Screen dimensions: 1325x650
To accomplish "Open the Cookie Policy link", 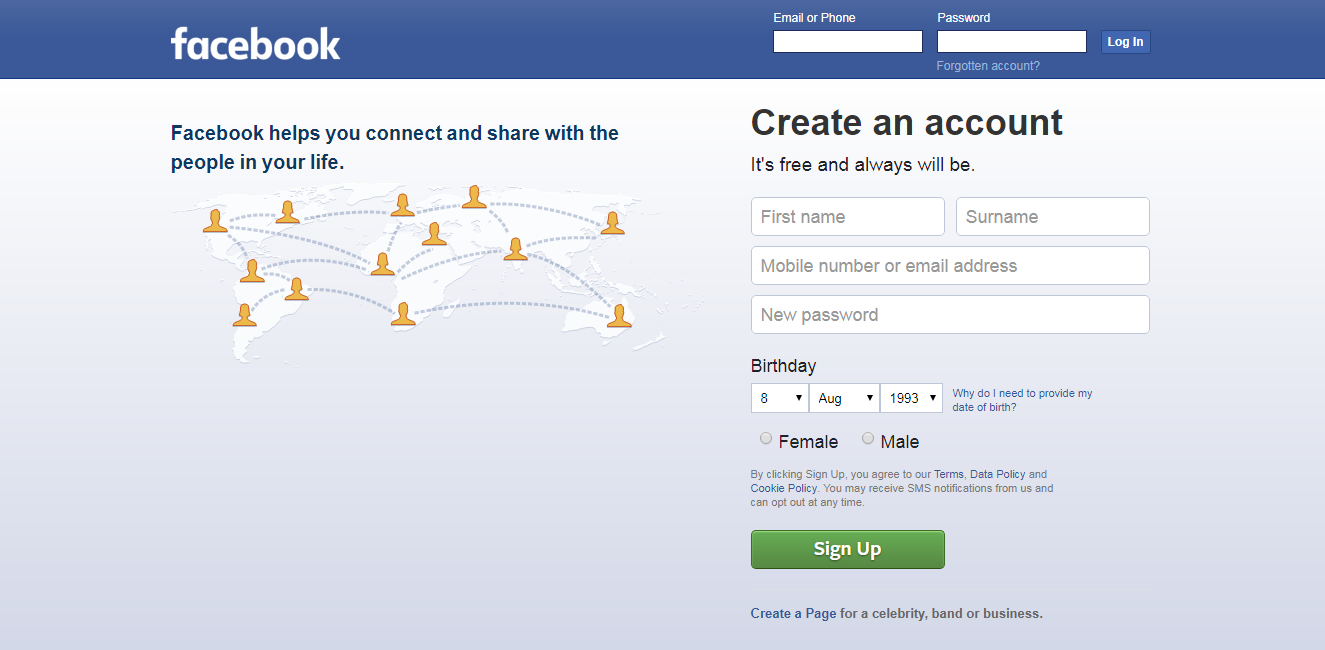I will (x=784, y=488).
